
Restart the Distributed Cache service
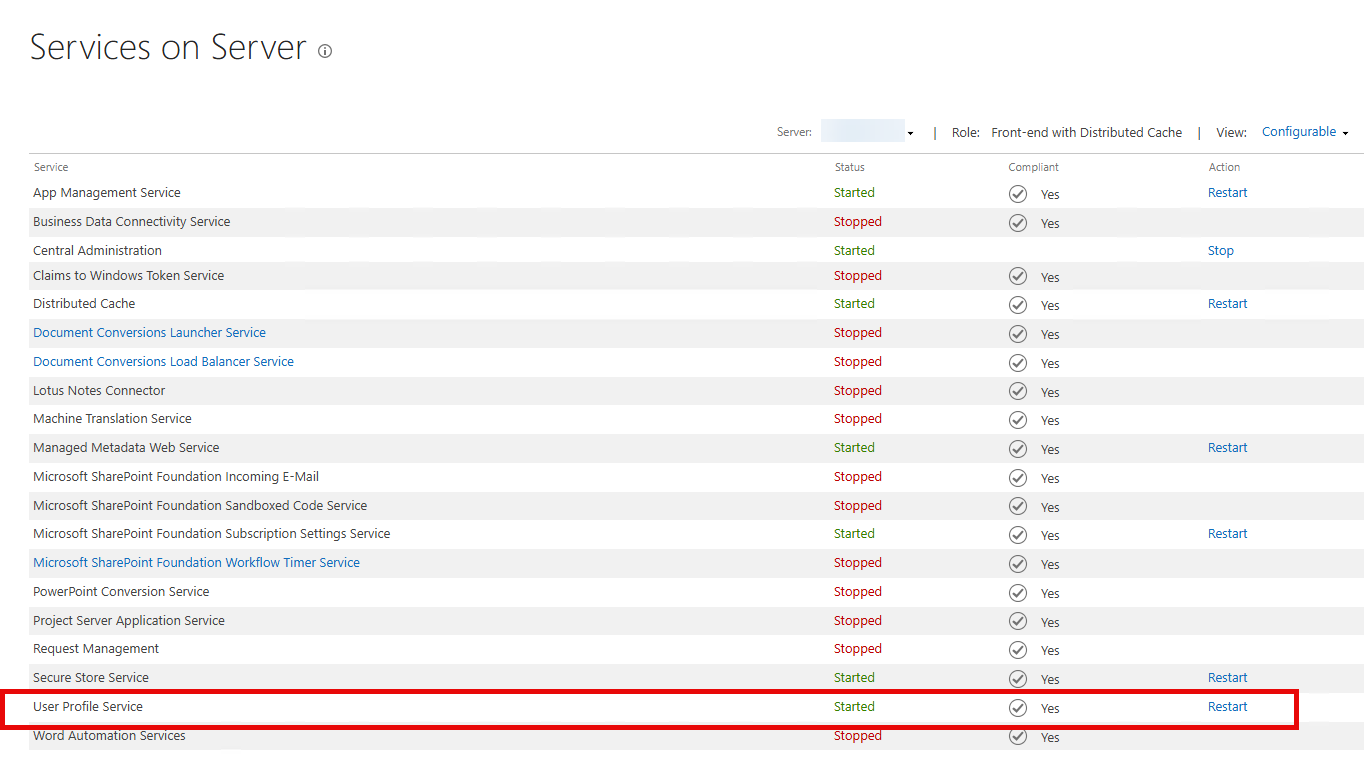point(1227,304)
